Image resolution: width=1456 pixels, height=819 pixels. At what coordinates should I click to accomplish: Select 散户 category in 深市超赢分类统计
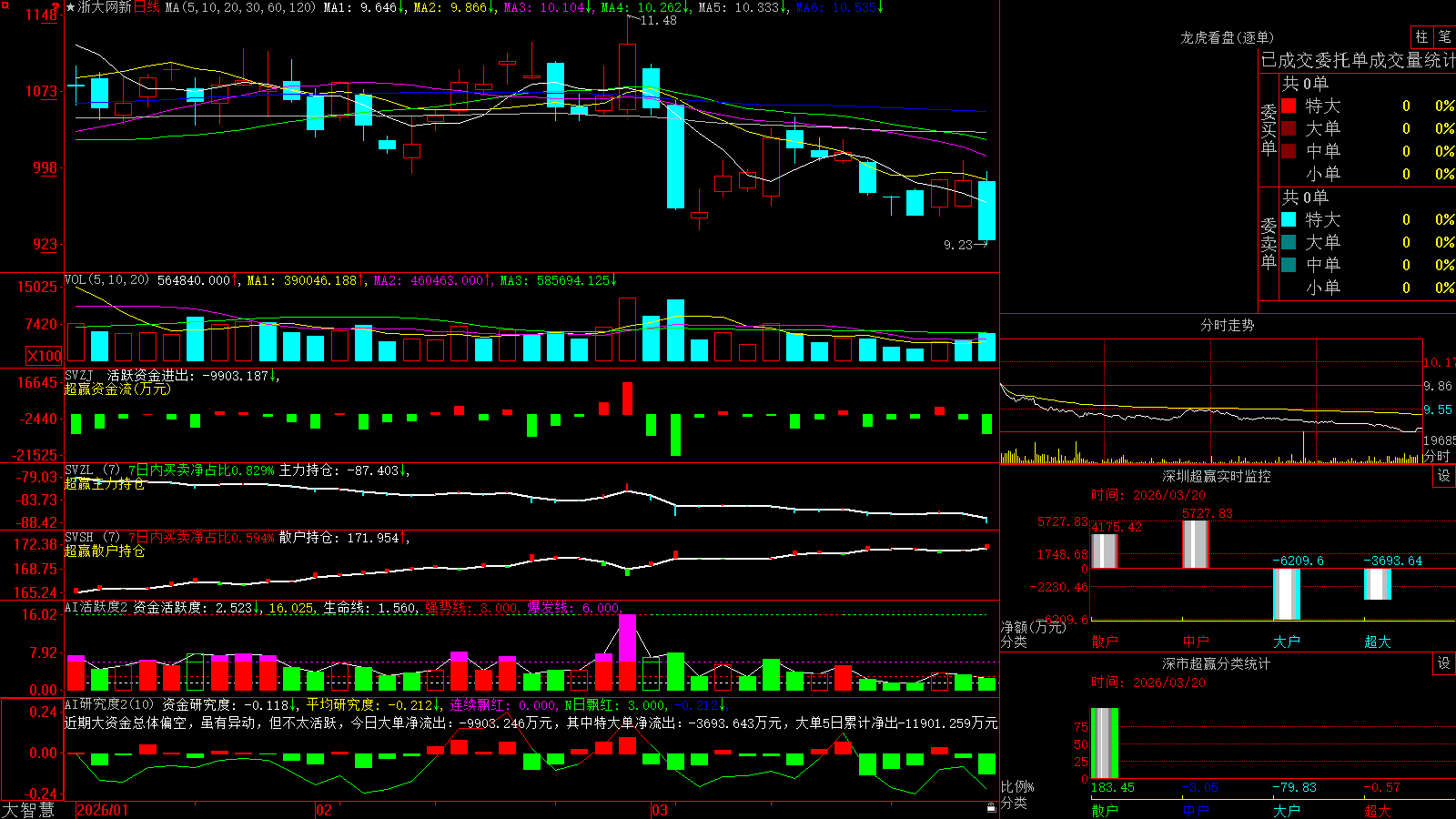click(x=1105, y=811)
